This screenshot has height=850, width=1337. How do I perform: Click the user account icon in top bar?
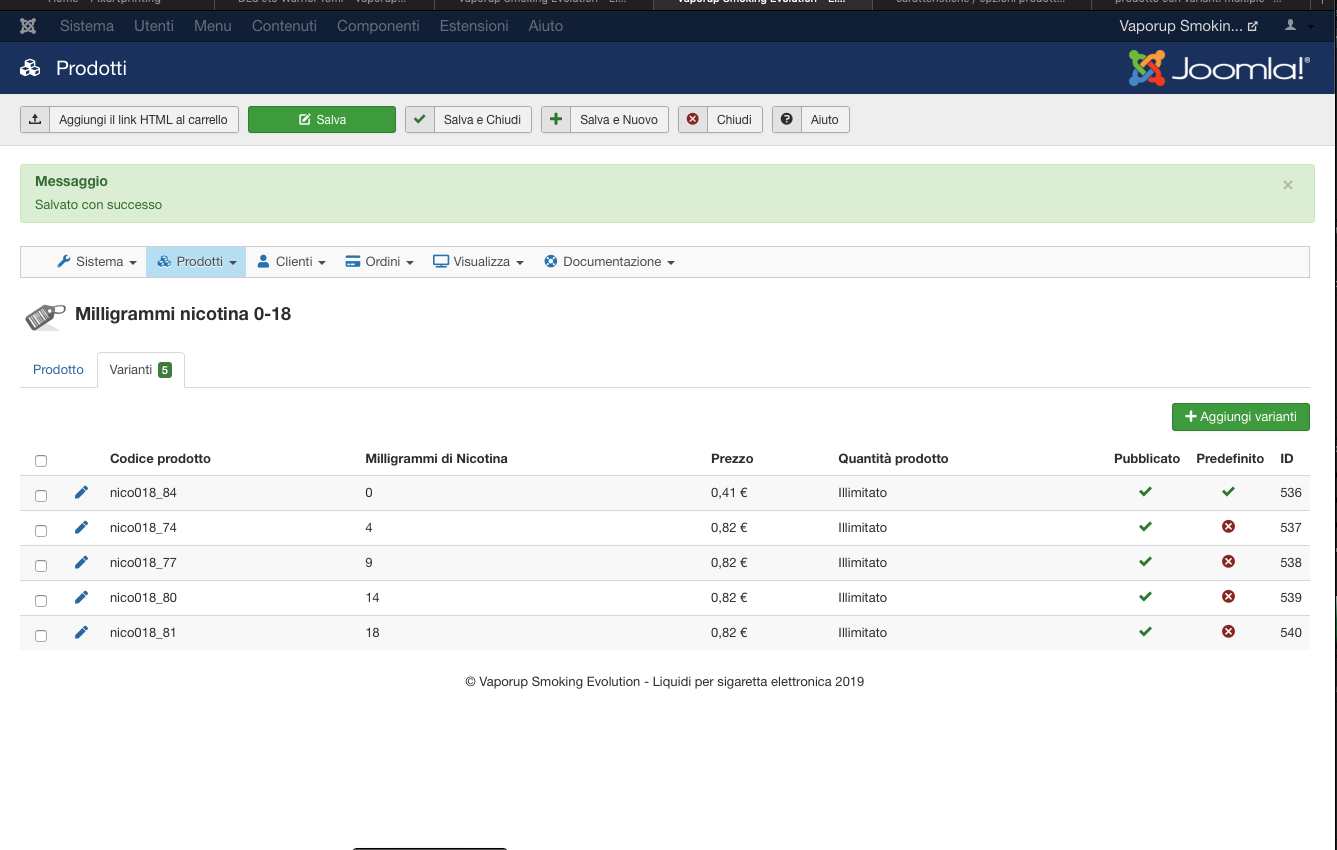1291,25
